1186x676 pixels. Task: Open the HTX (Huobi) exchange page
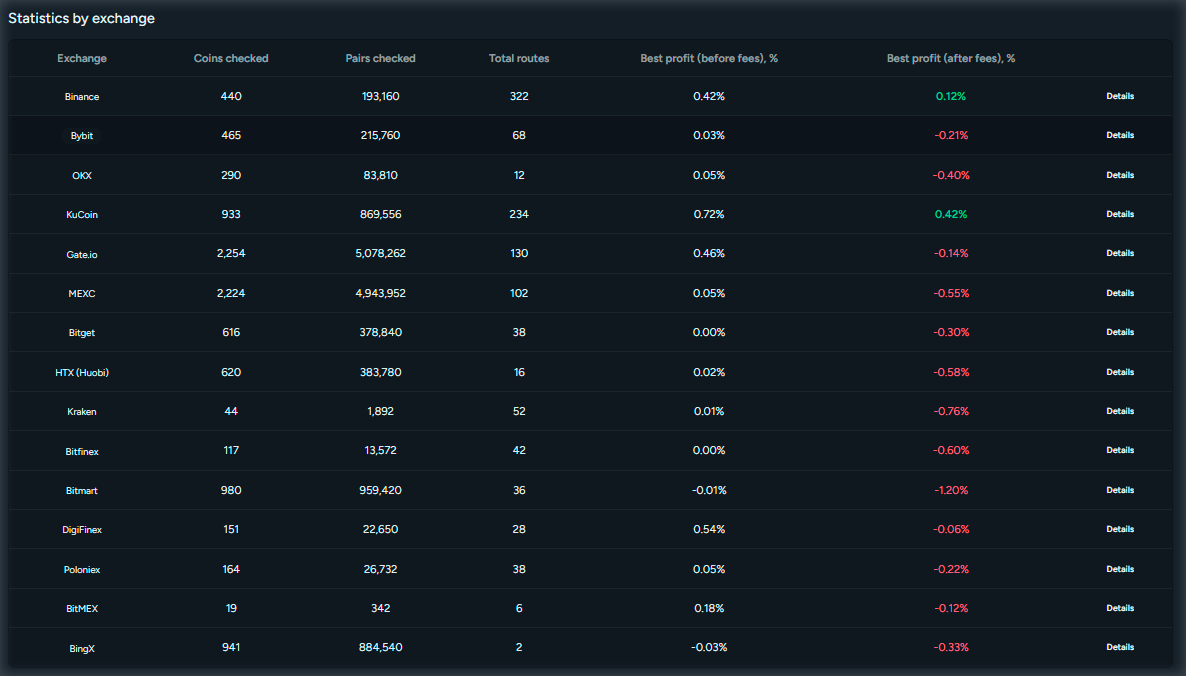(82, 371)
